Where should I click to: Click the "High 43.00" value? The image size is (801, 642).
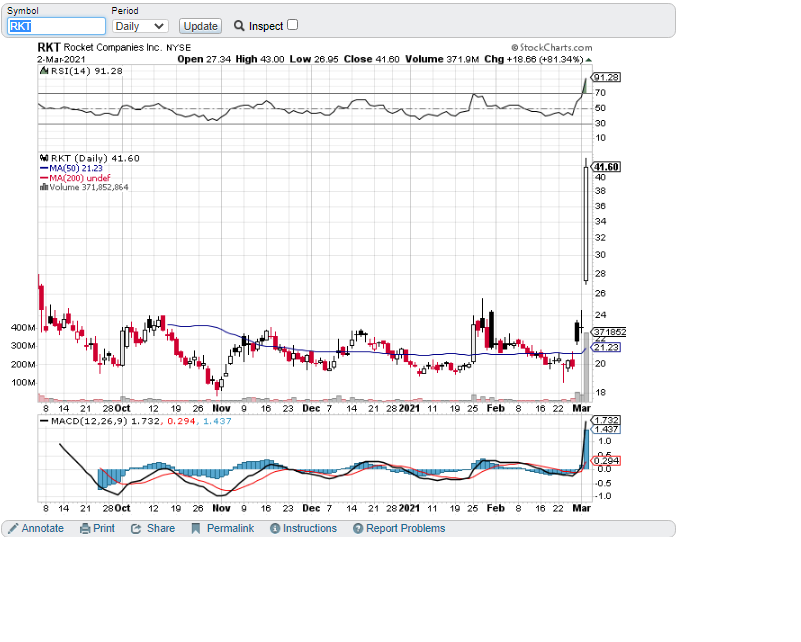point(260,59)
